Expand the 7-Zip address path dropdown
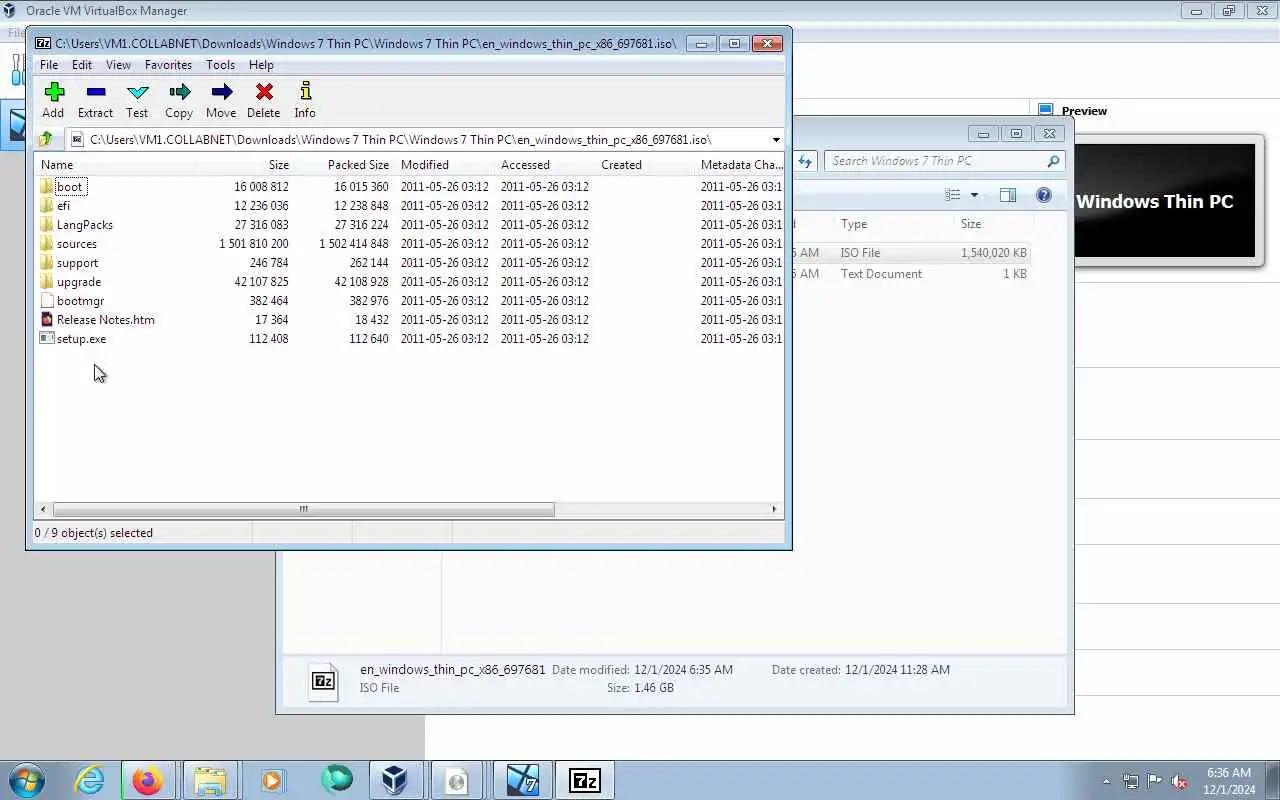 (x=776, y=140)
